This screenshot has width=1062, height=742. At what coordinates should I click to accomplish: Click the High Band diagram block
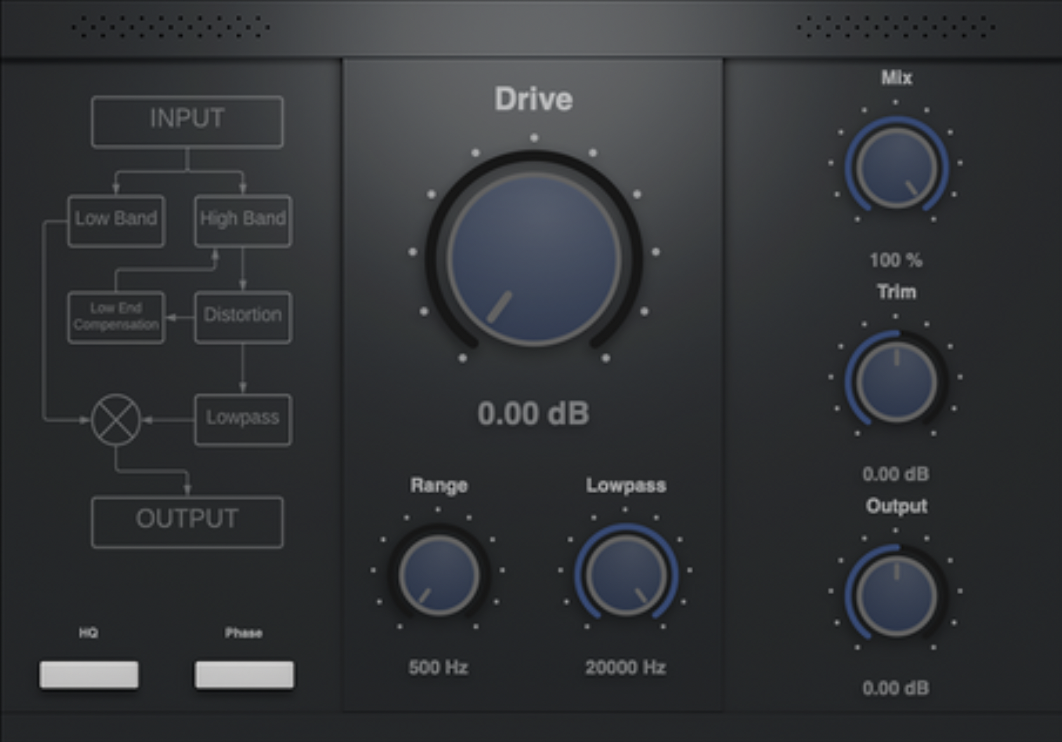[x=243, y=221]
